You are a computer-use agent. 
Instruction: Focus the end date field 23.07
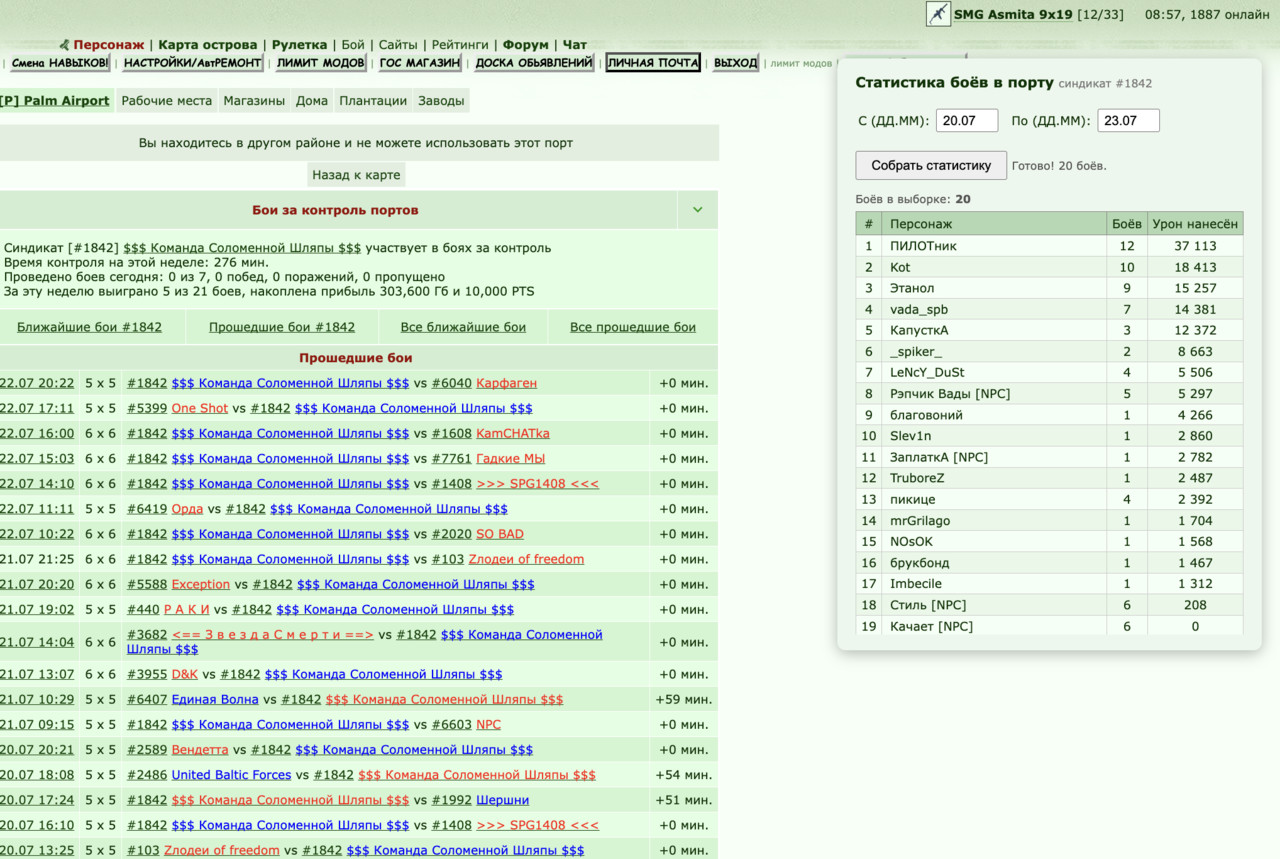1128,121
